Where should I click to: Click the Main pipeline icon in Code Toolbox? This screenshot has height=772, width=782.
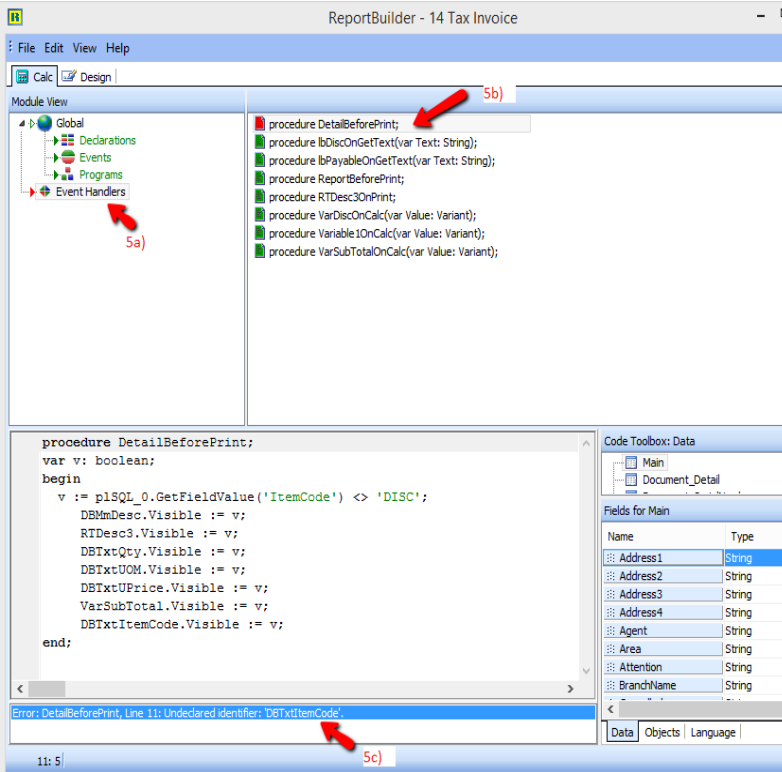631,463
